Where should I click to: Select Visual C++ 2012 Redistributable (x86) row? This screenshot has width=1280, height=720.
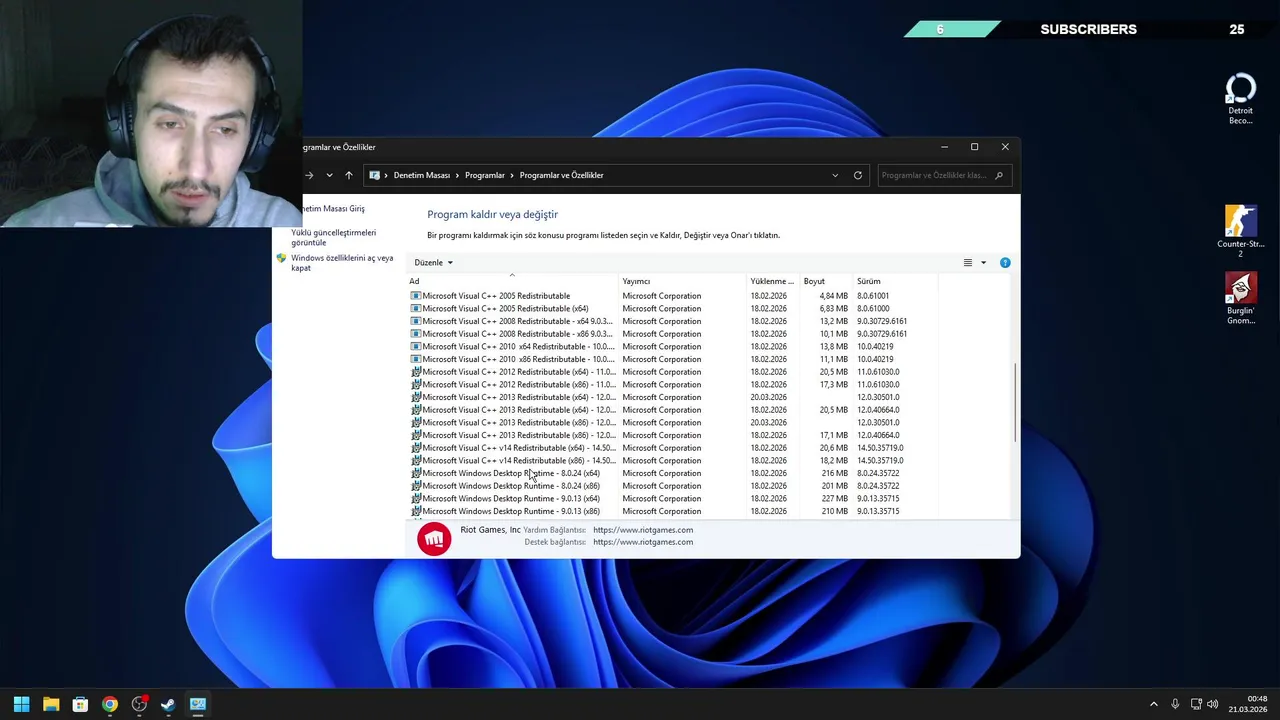[672, 384]
